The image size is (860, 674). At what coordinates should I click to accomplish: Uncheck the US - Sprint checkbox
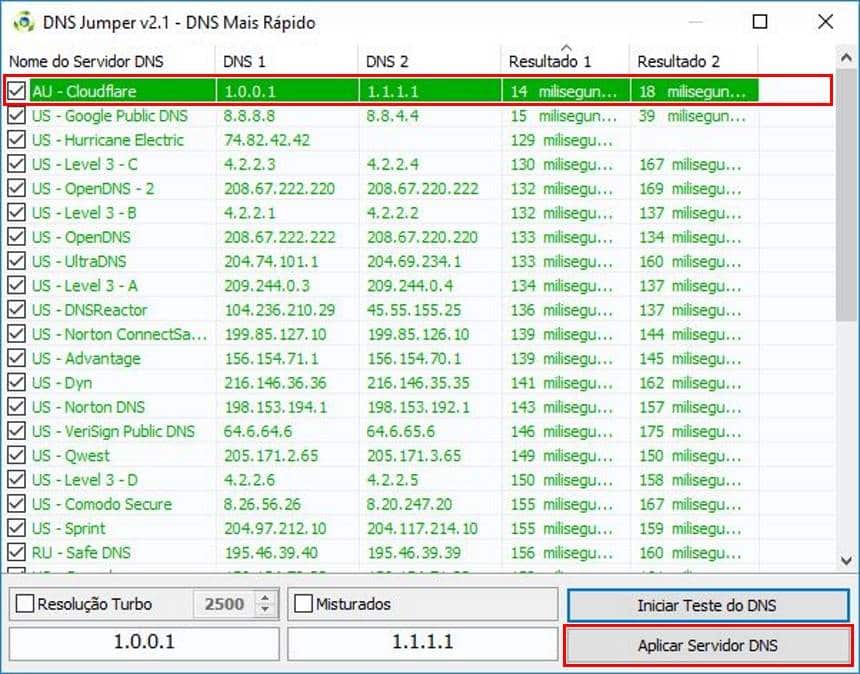16,528
